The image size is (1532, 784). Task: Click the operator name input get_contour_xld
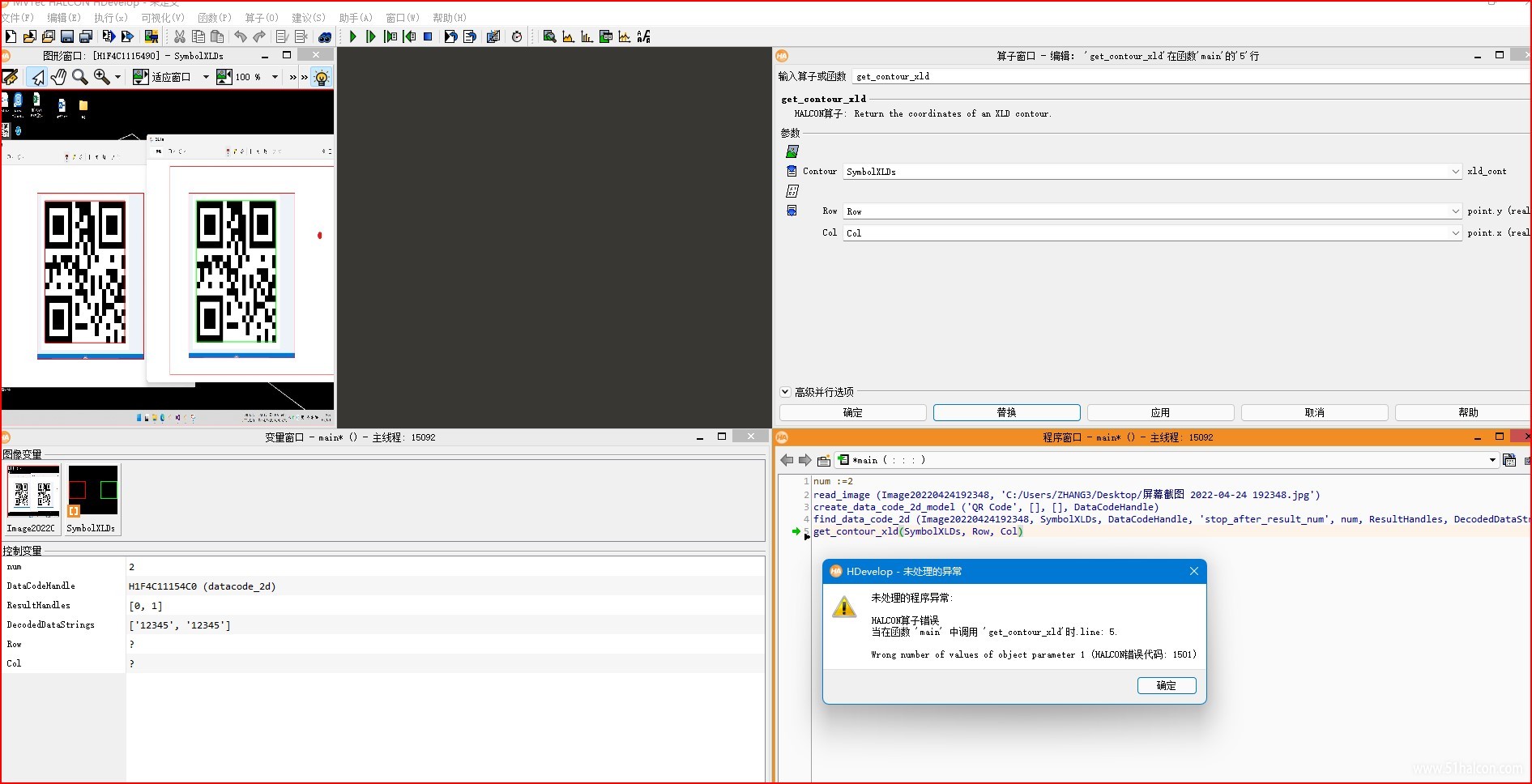point(1190,76)
